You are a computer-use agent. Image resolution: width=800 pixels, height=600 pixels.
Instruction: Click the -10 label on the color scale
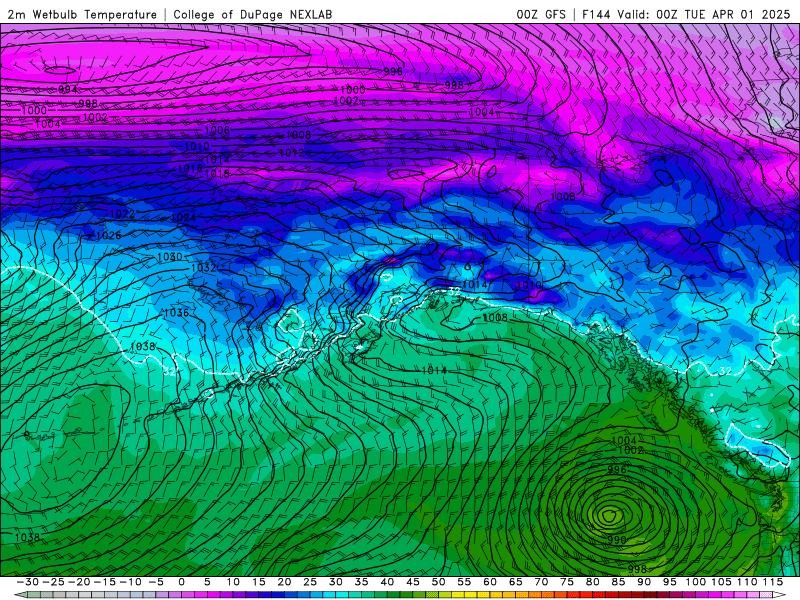click(x=130, y=582)
